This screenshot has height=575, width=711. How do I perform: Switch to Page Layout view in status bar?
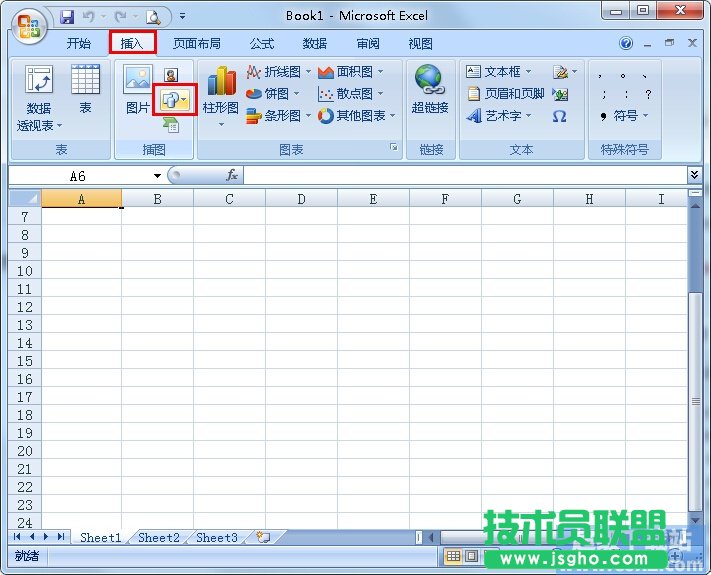click(x=472, y=556)
